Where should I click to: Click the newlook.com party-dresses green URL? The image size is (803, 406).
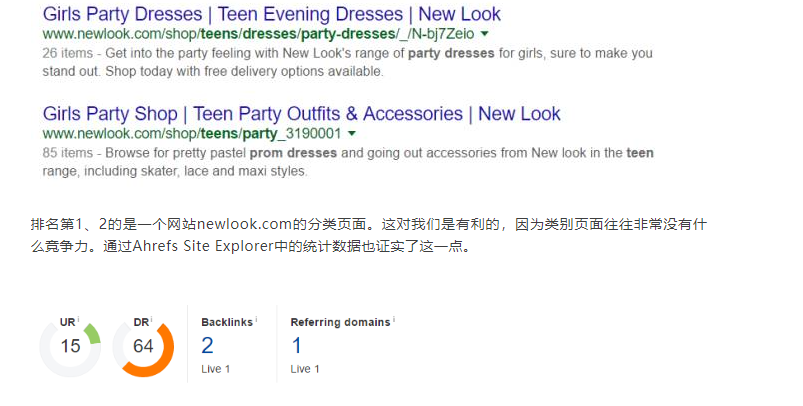[x=258, y=34]
